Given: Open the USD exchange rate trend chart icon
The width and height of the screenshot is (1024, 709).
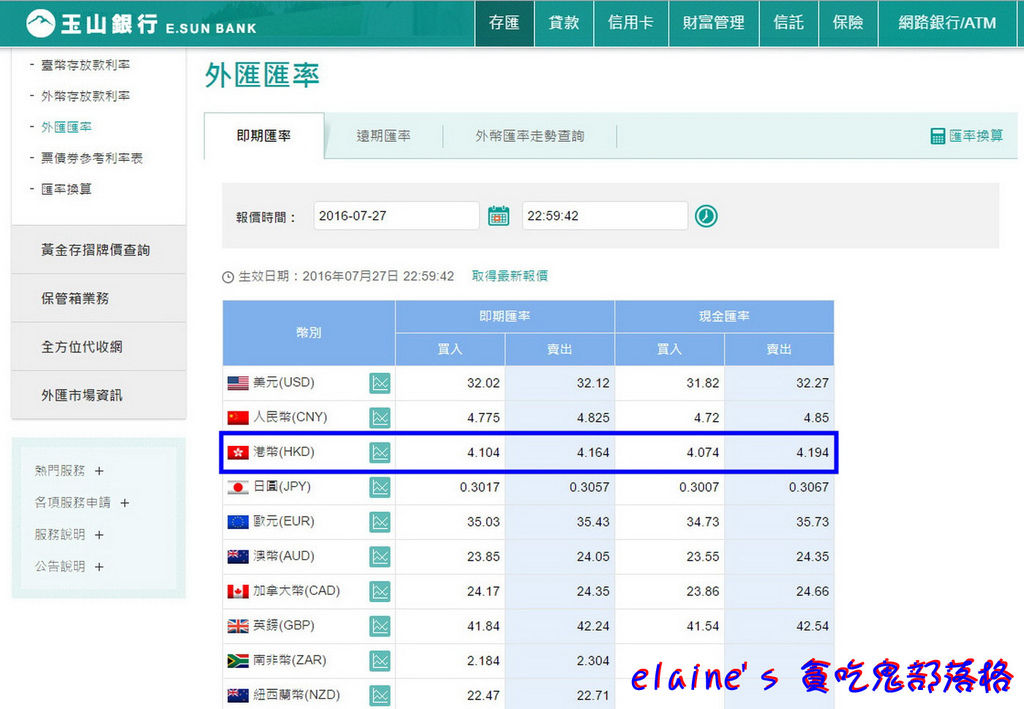Looking at the screenshot, I should 379,383.
